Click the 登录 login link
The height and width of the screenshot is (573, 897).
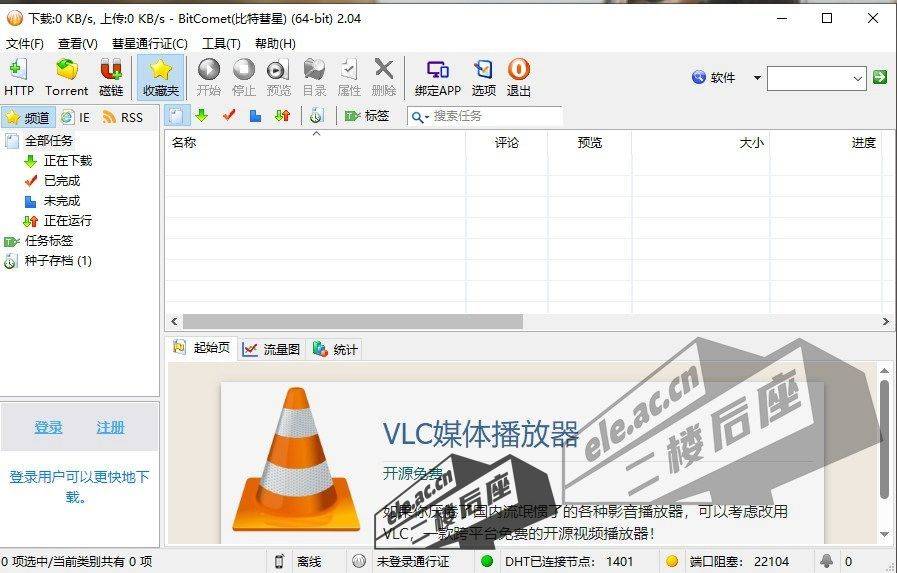click(48, 427)
